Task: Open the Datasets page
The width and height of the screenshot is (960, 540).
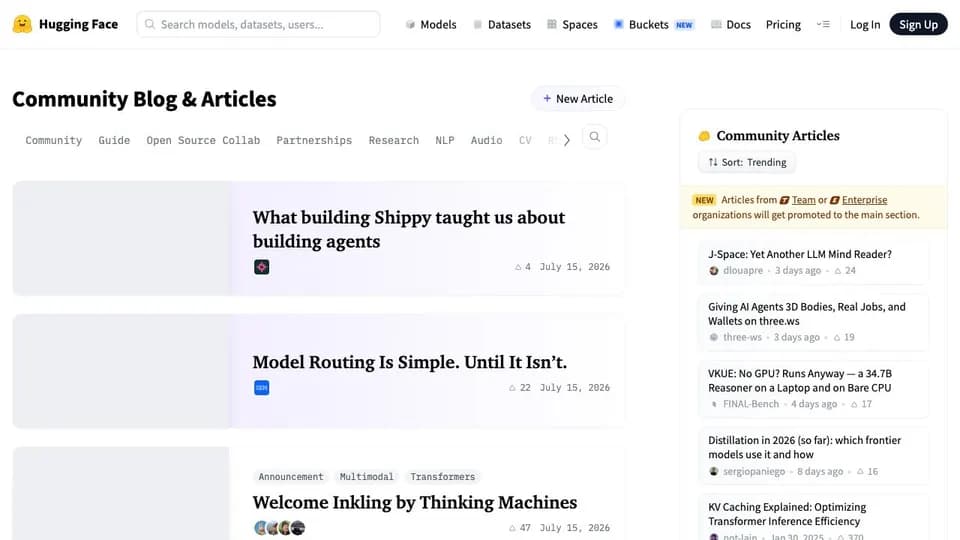Action: pyautogui.click(x=502, y=24)
